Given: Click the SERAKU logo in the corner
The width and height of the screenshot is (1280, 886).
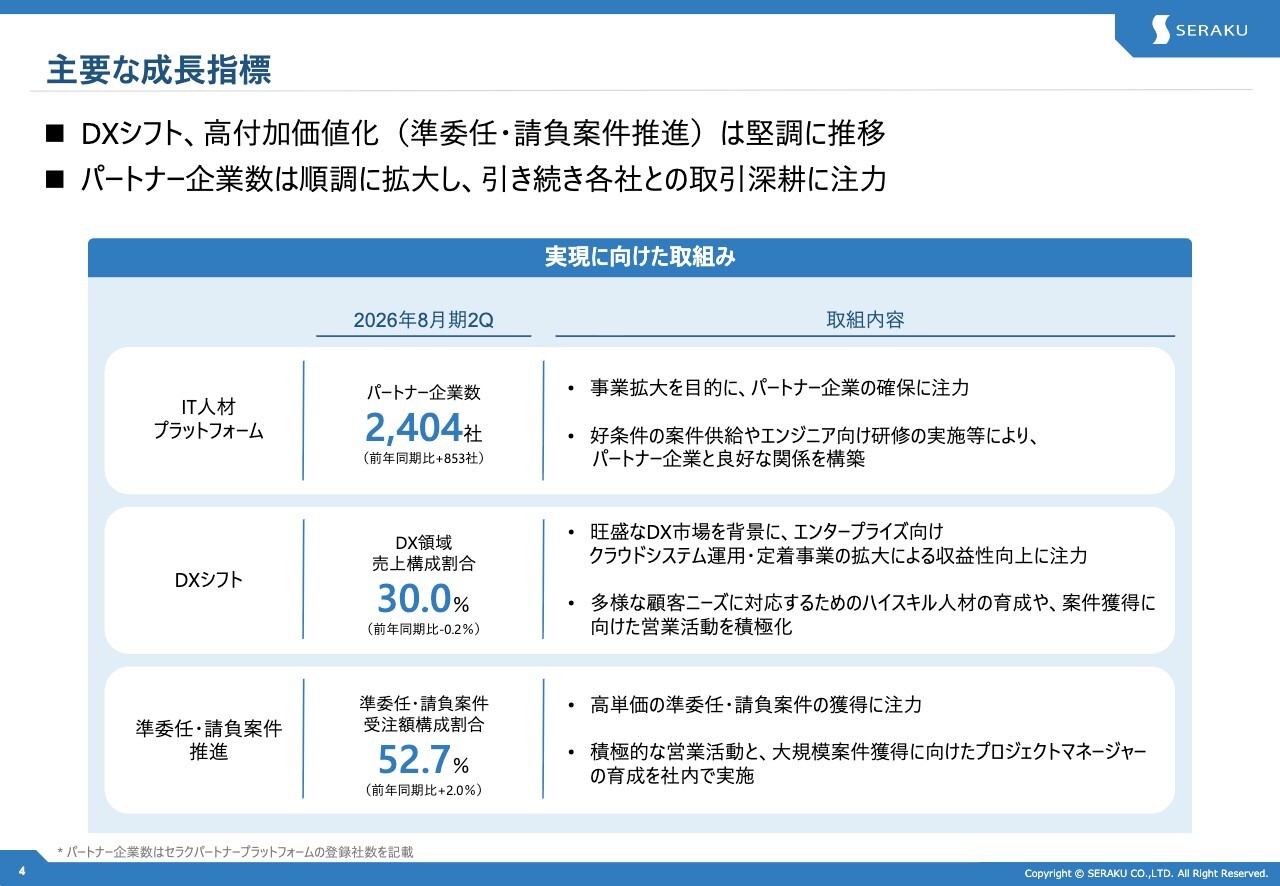Looking at the screenshot, I should click(x=1199, y=30).
